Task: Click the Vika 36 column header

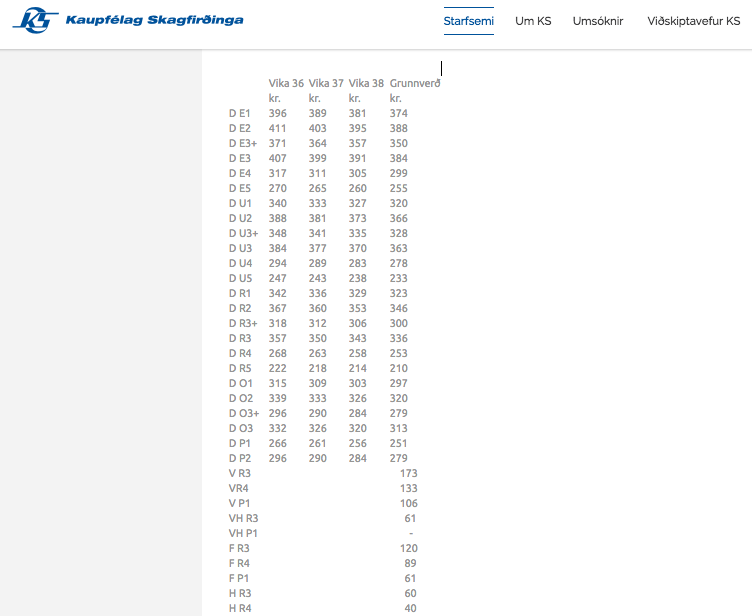Action: [x=286, y=83]
